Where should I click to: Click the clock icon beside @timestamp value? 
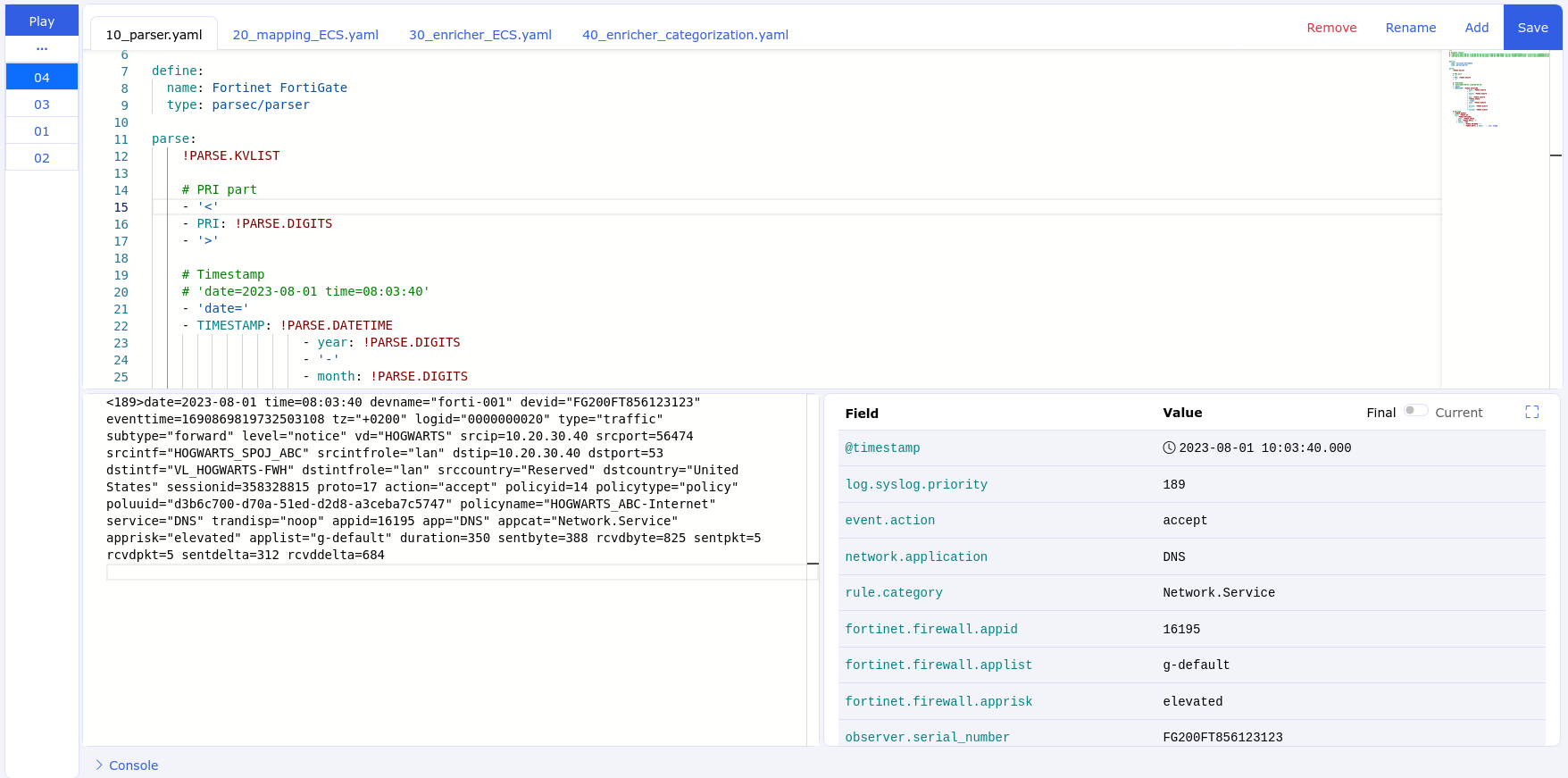point(1169,448)
